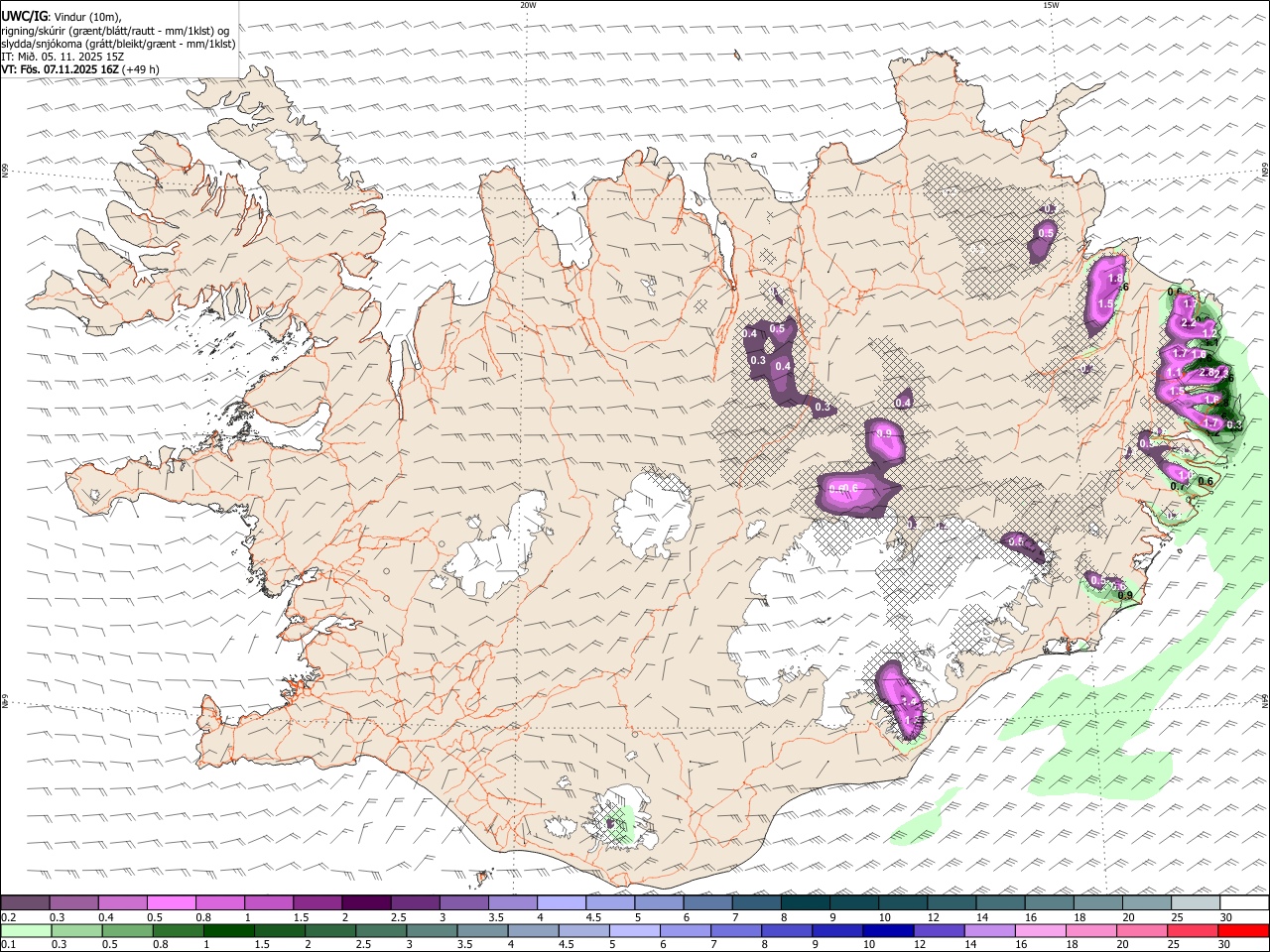
Task: Select the periwinkle bottom-row swatch starting at 7
Action: pos(735,931)
